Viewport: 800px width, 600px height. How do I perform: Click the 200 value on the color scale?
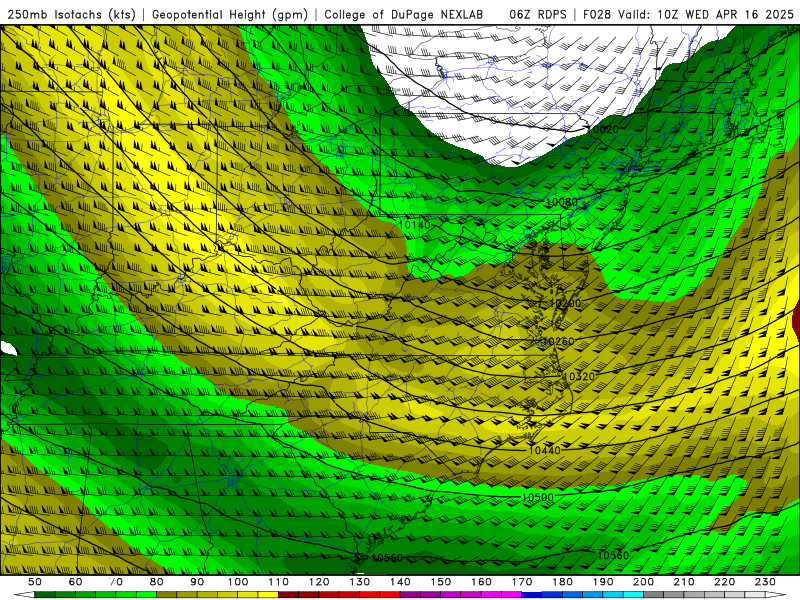[x=644, y=582]
